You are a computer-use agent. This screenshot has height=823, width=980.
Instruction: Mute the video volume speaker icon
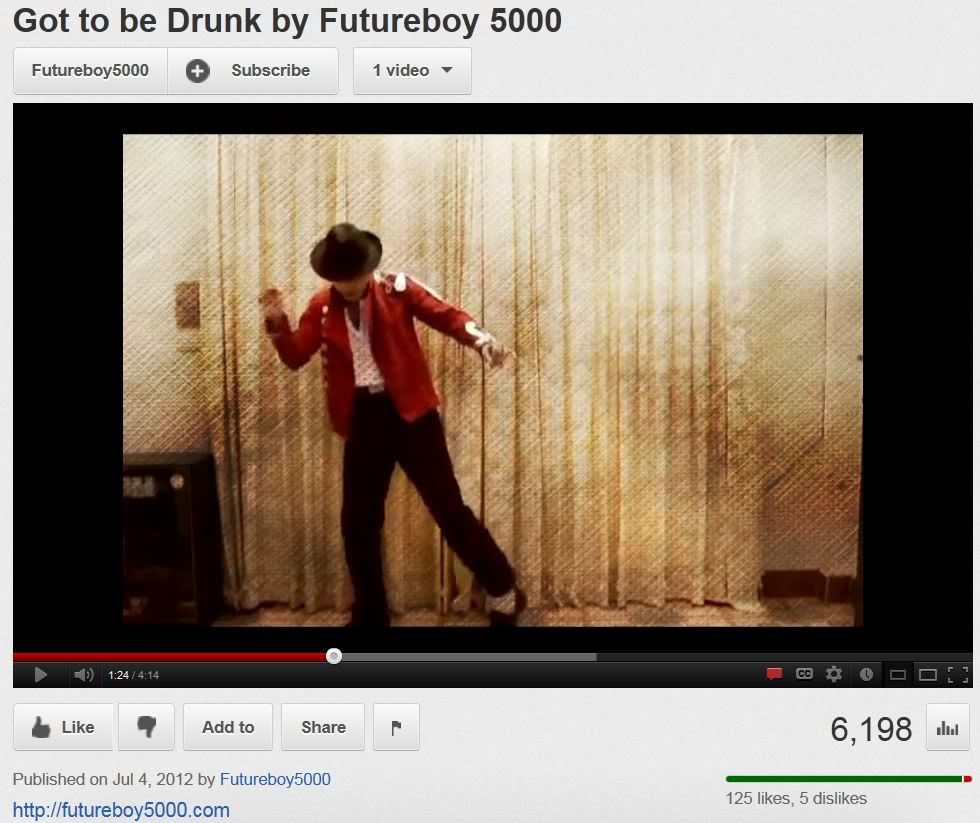pos(83,675)
